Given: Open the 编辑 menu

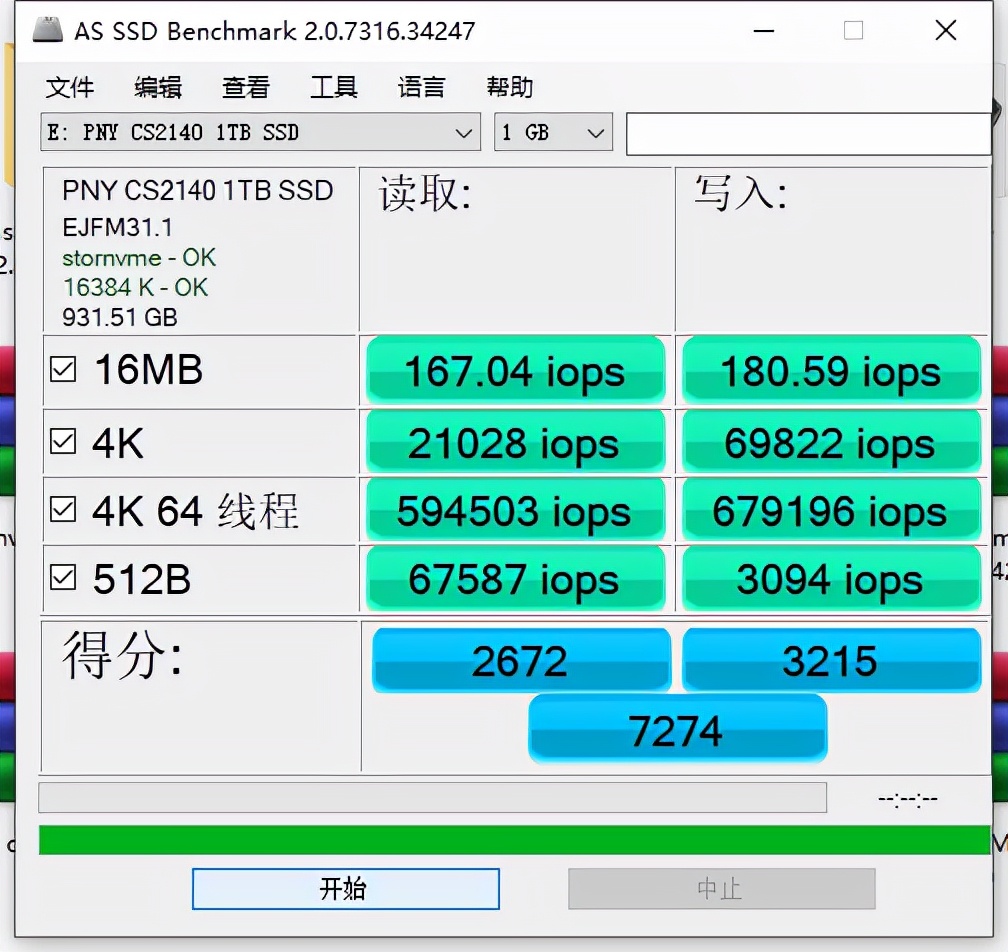Looking at the screenshot, I should coord(157,88).
